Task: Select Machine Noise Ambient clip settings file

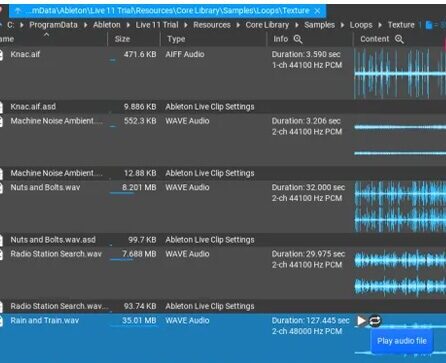Action: point(57,173)
